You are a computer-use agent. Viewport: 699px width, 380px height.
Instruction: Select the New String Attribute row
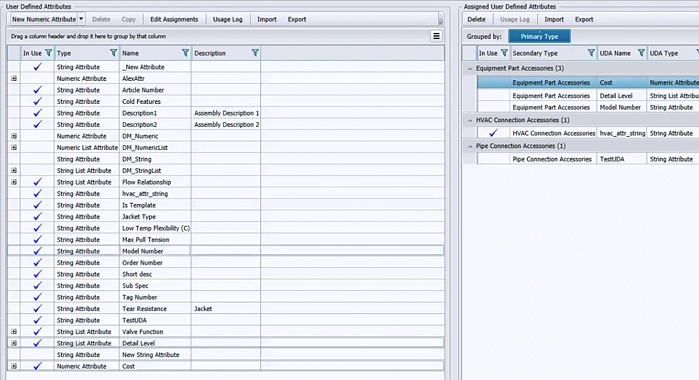pyautogui.click(x=226, y=355)
